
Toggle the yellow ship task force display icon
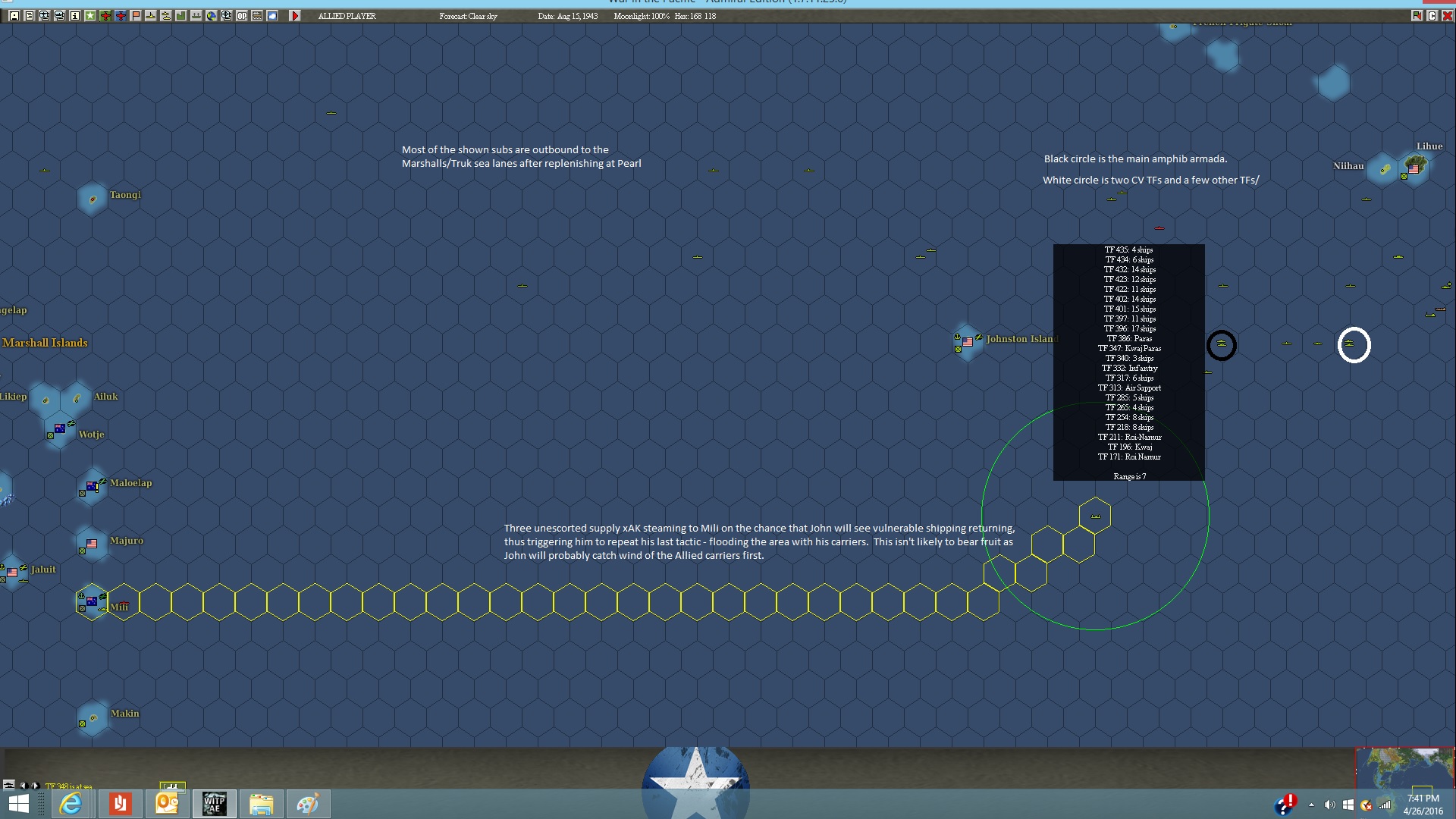[x=151, y=15]
